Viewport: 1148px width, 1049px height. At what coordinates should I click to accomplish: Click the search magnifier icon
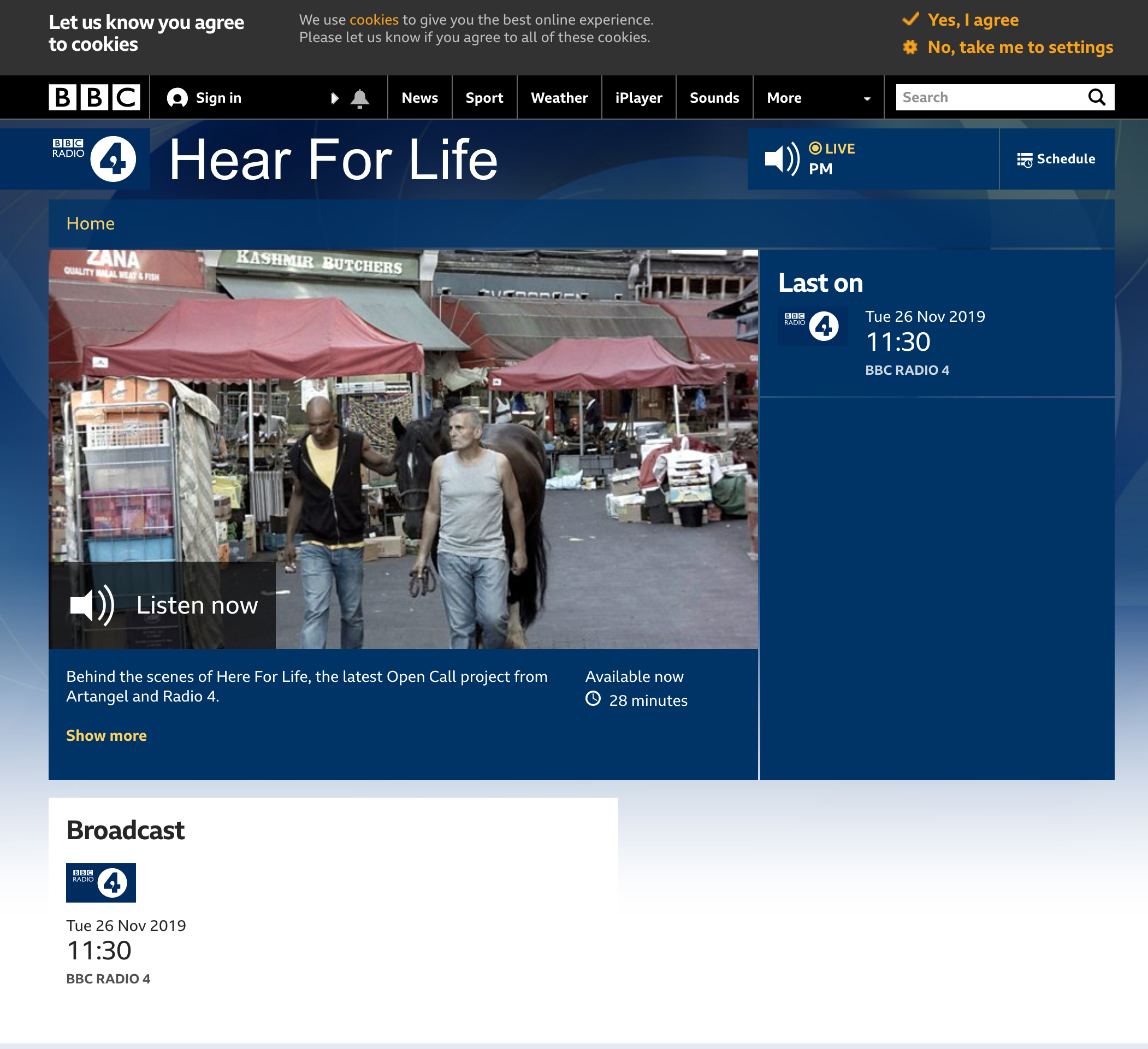click(x=1097, y=97)
